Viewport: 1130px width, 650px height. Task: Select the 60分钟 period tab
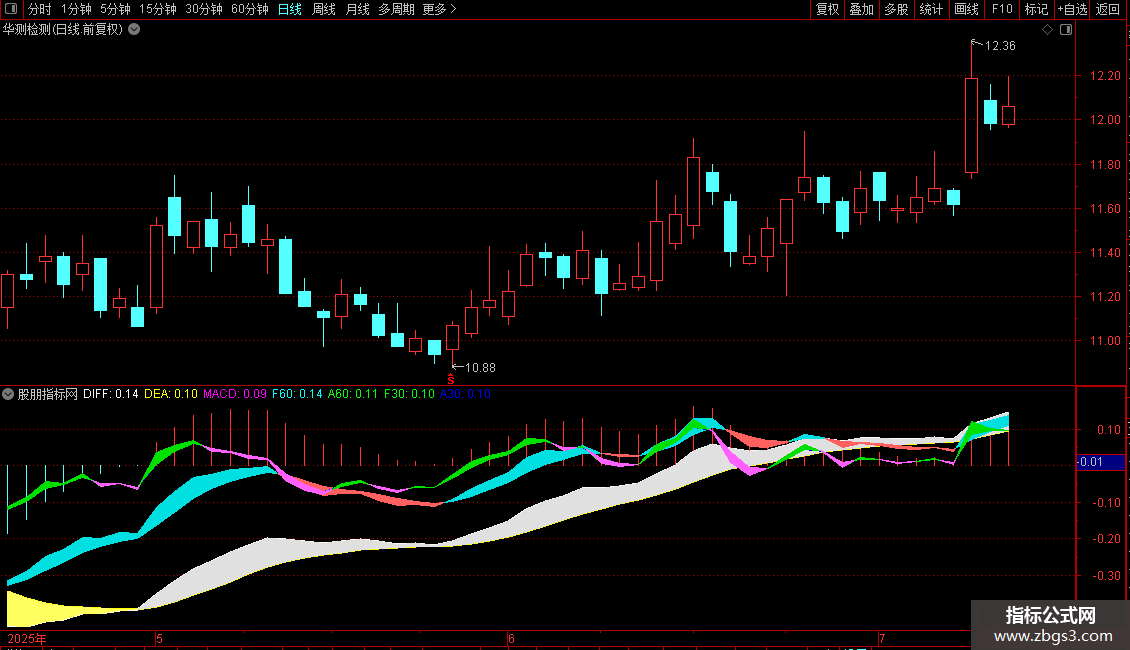pyautogui.click(x=250, y=9)
